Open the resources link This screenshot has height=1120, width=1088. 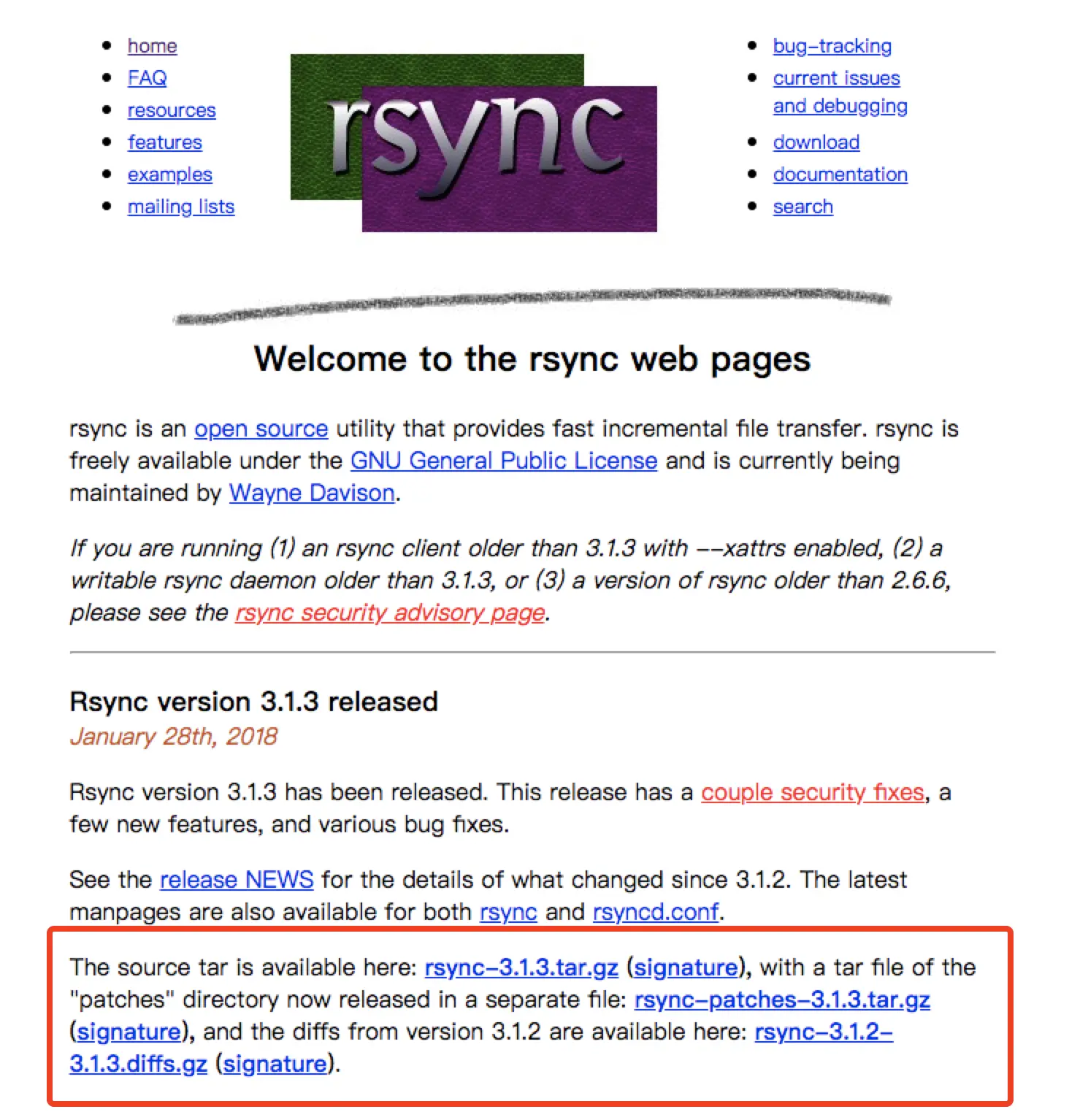(172, 110)
